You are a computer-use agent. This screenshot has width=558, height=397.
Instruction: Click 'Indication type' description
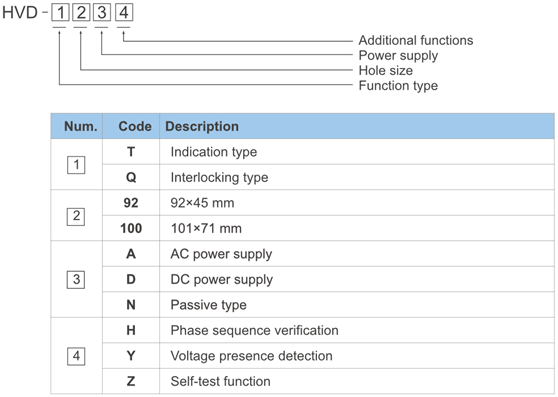(x=214, y=152)
